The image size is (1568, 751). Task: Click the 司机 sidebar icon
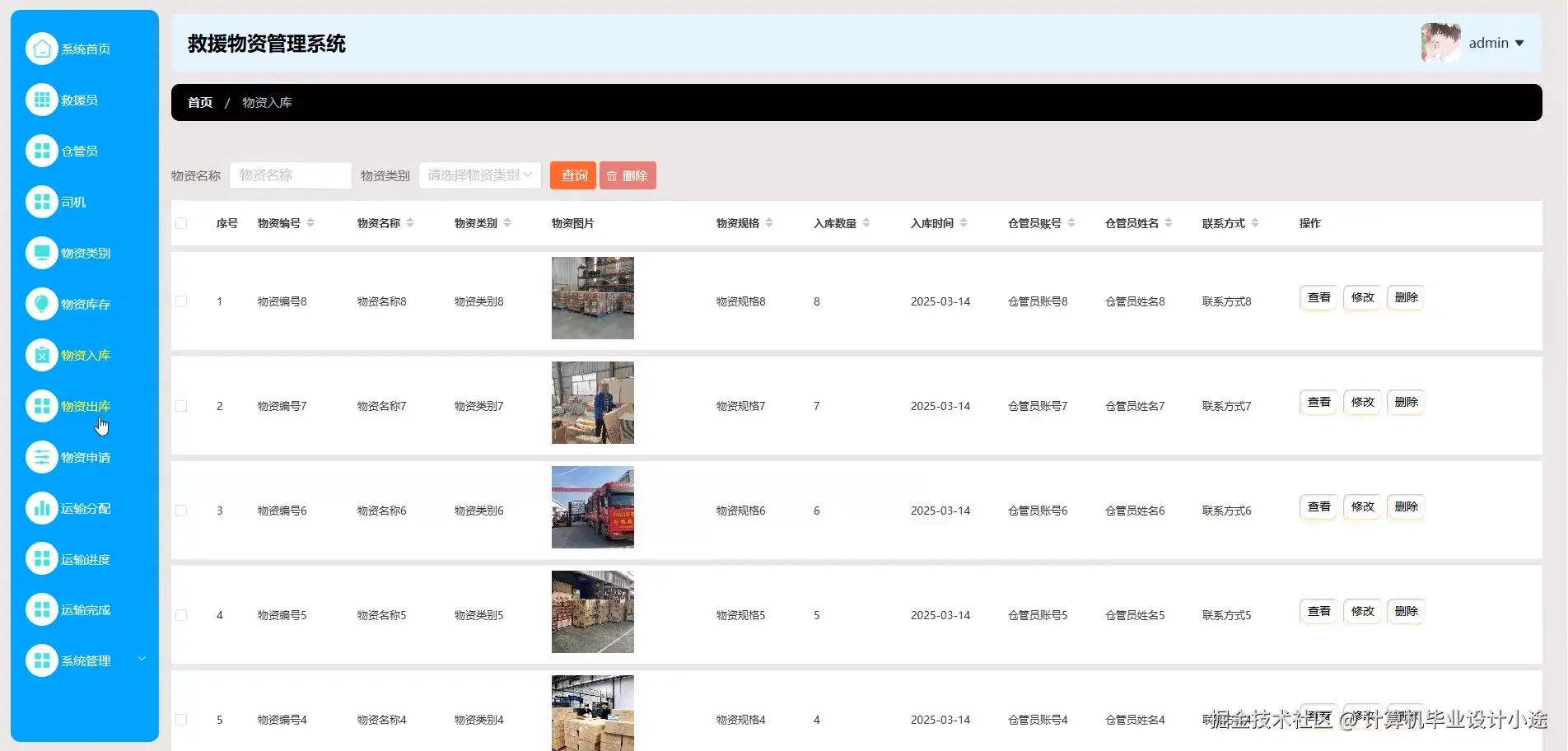tap(42, 202)
